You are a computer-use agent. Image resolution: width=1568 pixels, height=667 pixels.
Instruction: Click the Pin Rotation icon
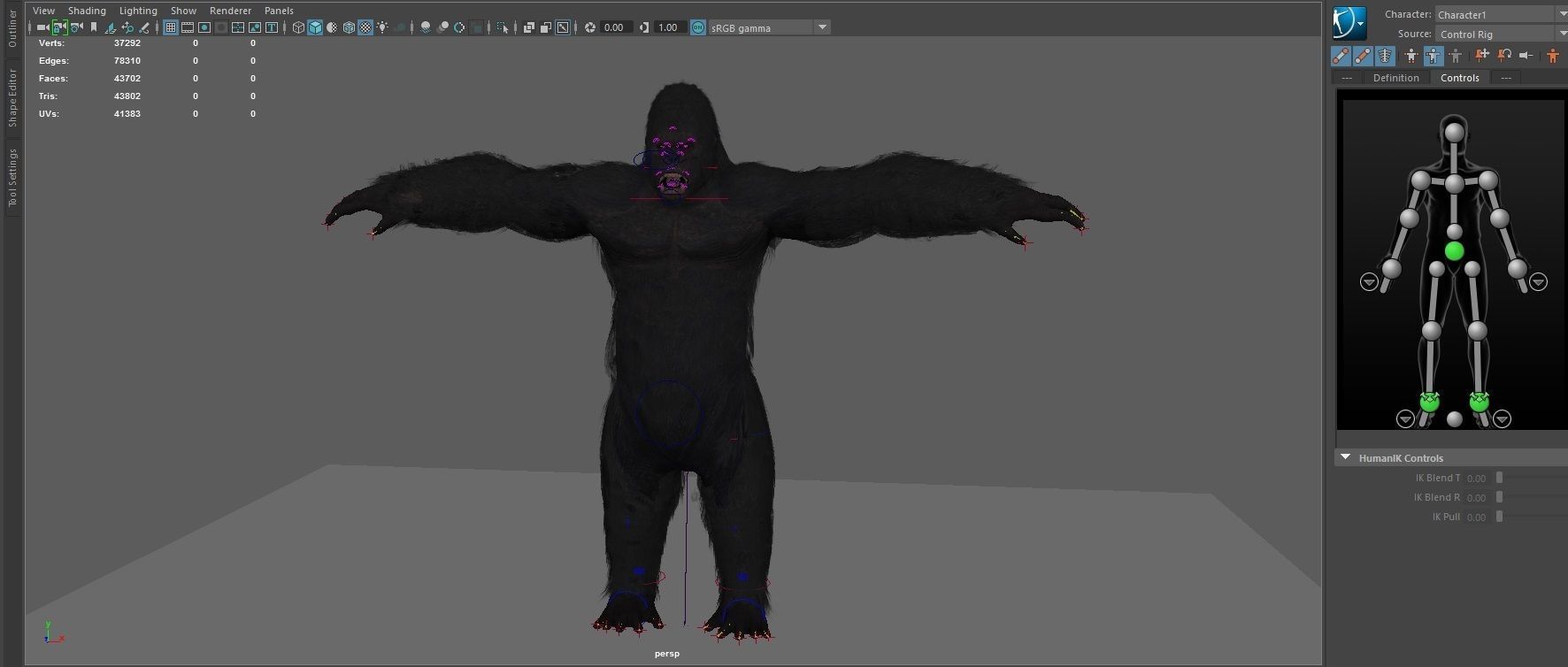(x=1504, y=55)
